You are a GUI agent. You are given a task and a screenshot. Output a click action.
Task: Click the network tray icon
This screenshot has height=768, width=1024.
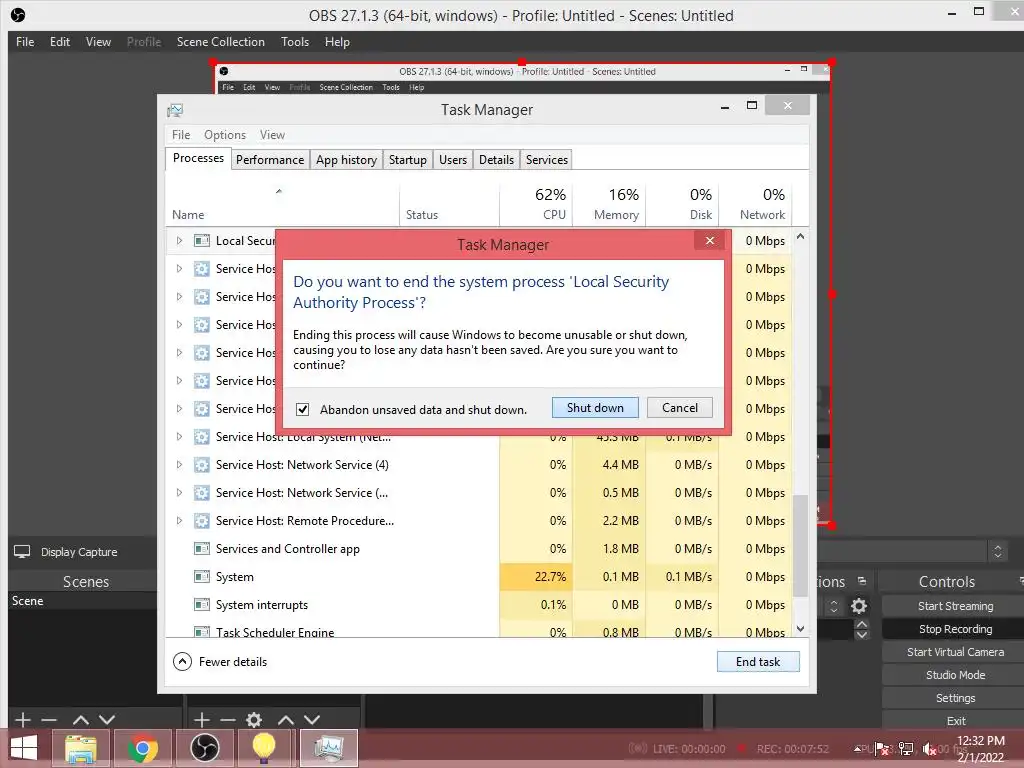coord(906,748)
